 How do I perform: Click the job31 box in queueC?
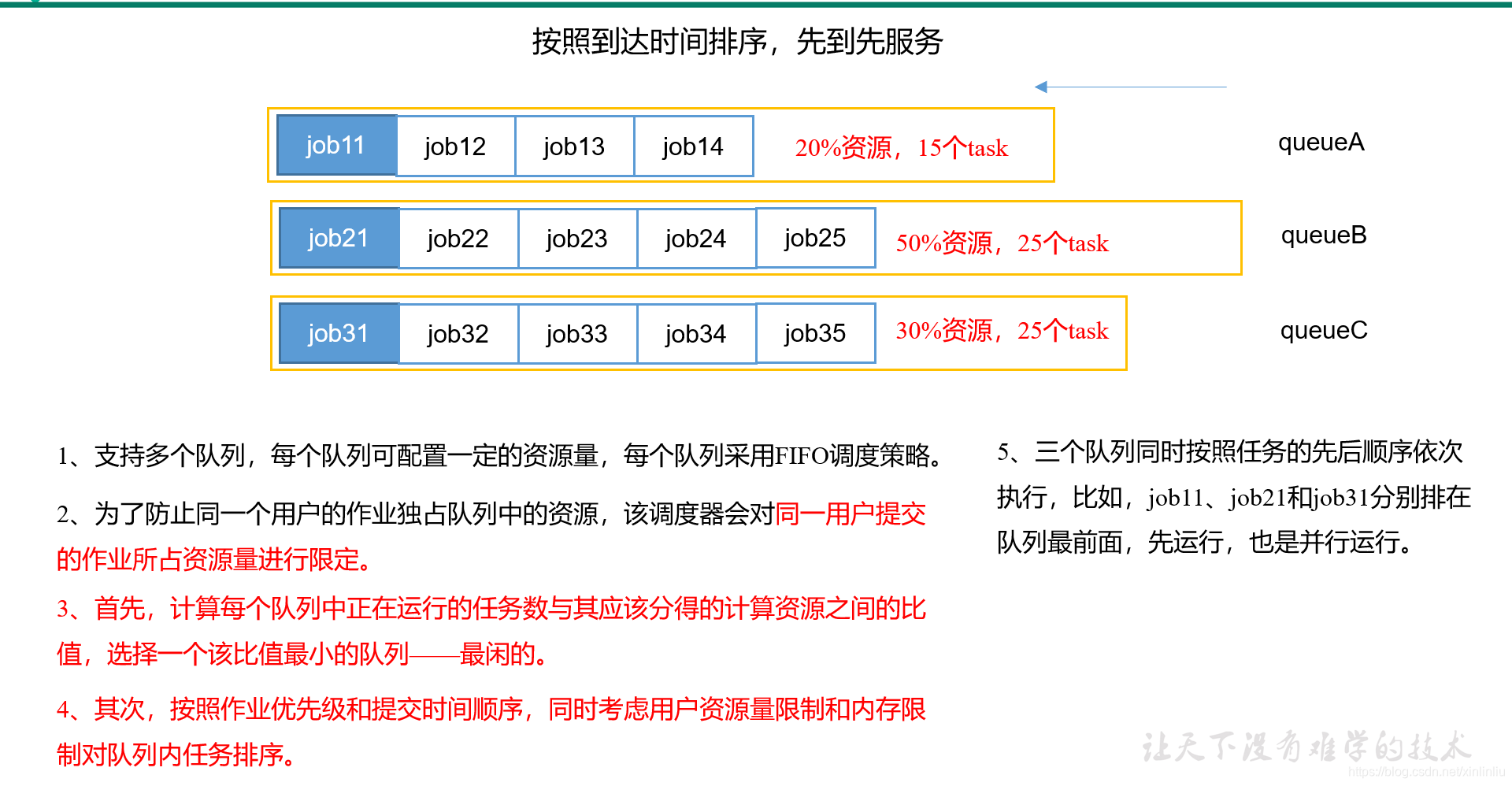339,333
